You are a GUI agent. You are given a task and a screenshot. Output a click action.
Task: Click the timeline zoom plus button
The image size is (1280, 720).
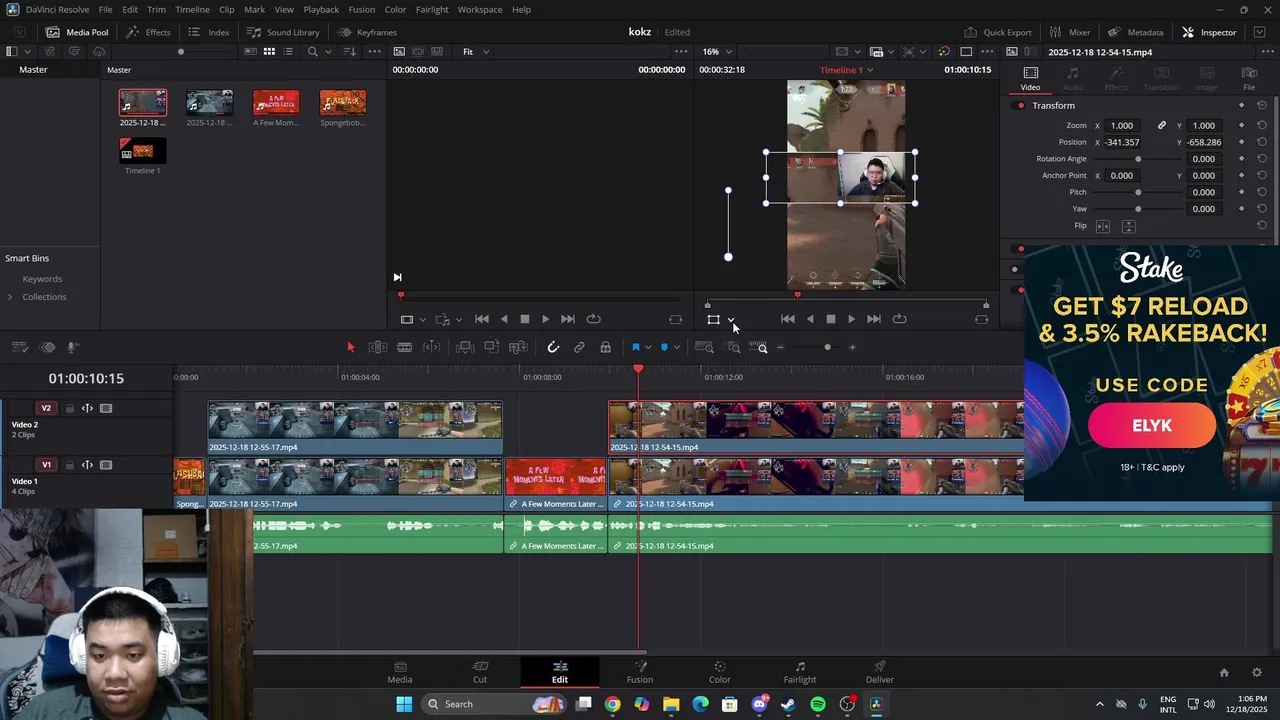click(x=852, y=347)
